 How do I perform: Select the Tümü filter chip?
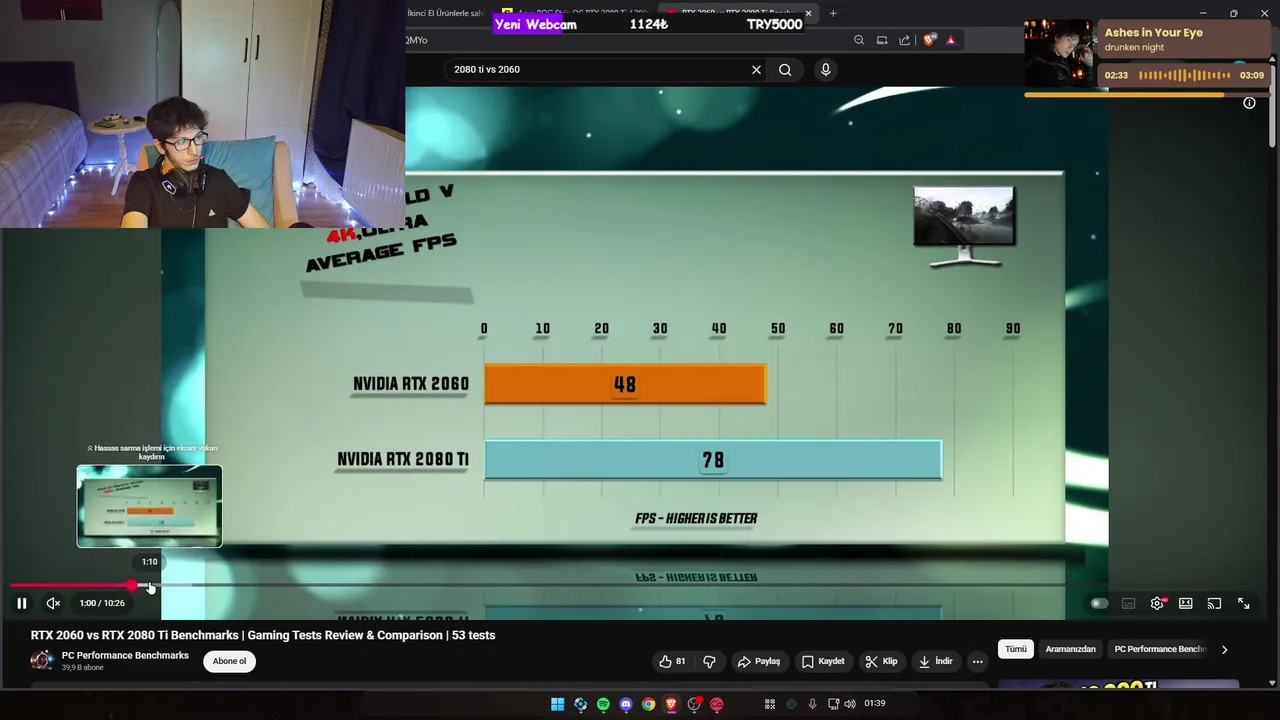click(x=1016, y=649)
